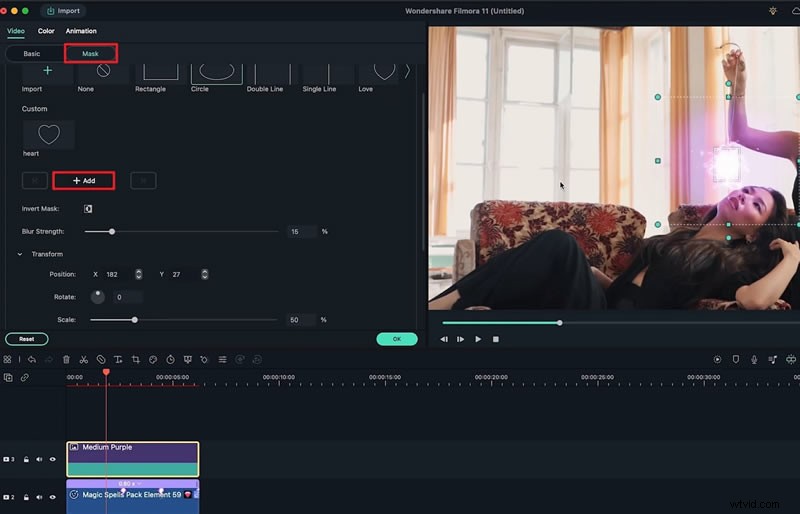The height and width of the screenshot is (514, 800).
Task: Open the audio mixer music icon
Action: (x=772, y=360)
